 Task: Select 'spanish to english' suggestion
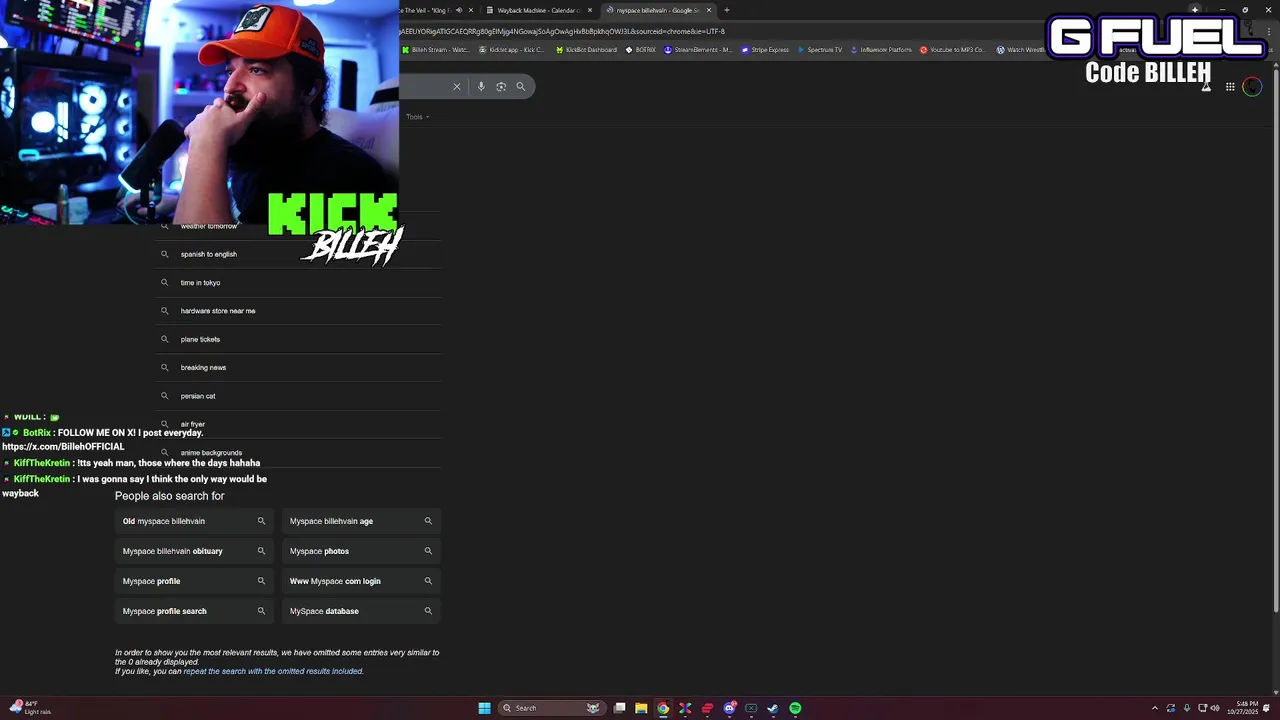(300, 254)
